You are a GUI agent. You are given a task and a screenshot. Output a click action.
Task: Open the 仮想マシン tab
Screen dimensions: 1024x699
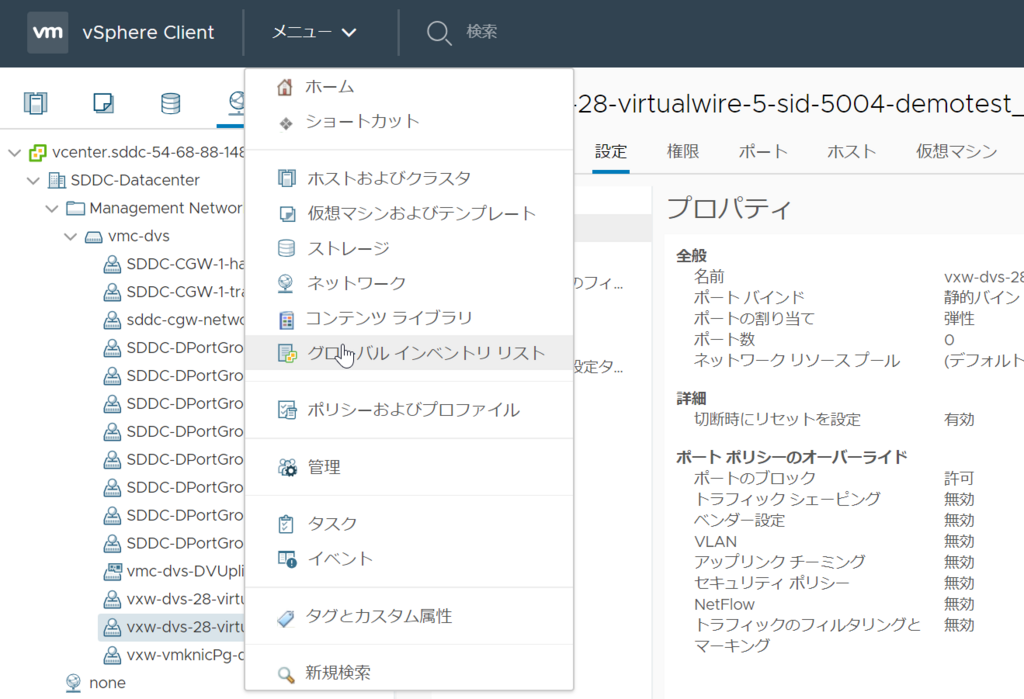[956, 152]
